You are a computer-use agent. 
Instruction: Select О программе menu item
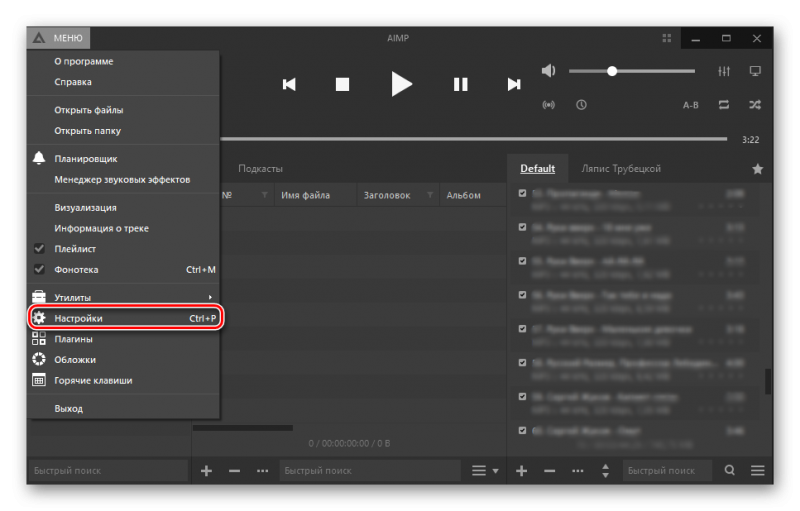click(123, 61)
